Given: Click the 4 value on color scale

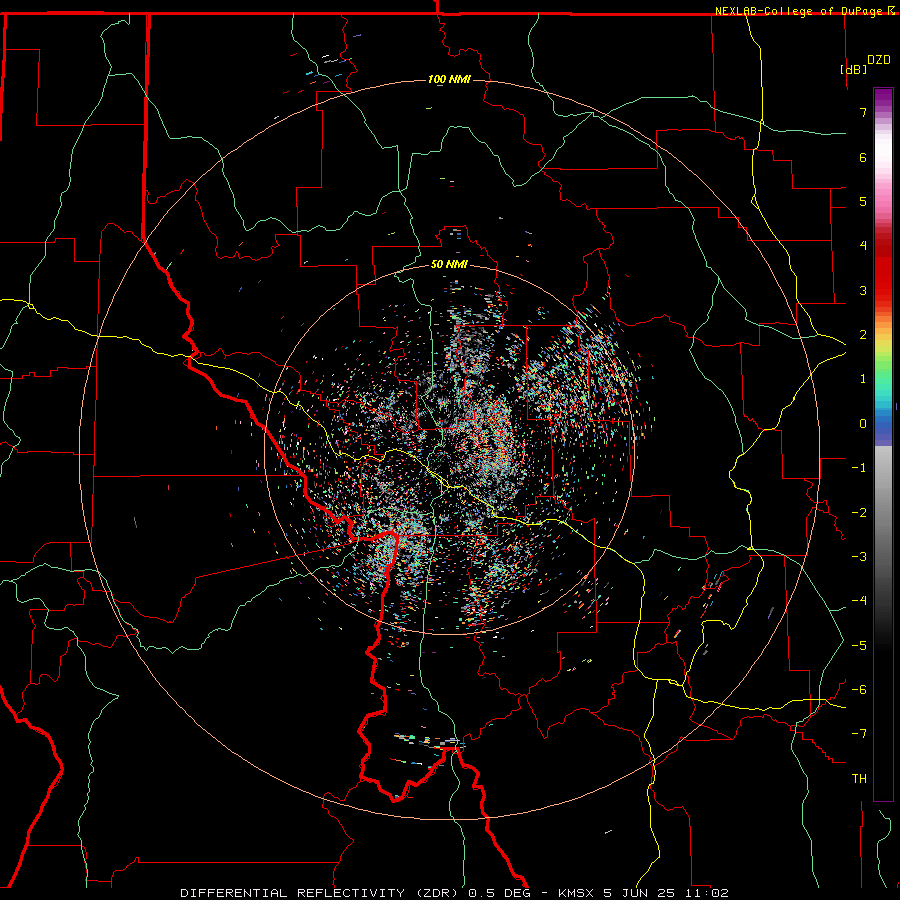Looking at the screenshot, I should 863,246.
